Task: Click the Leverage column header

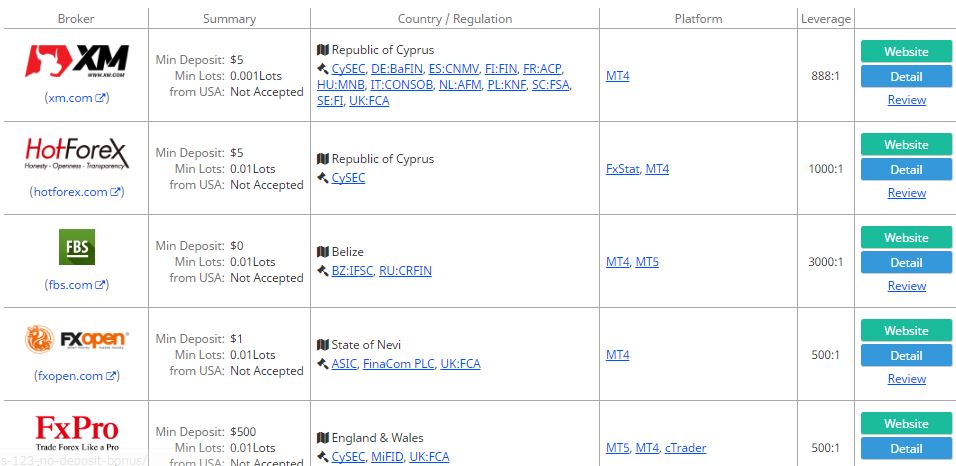Action: (x=826, y=19)
